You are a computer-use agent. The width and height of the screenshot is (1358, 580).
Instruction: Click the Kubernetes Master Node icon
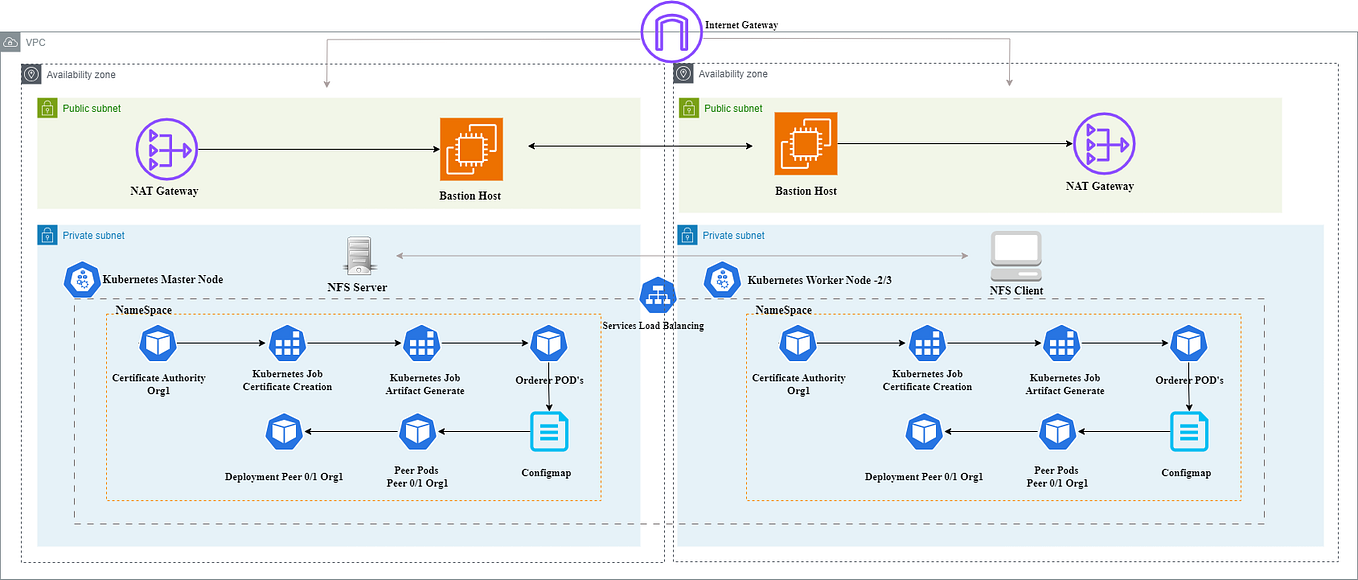(82, 280)
